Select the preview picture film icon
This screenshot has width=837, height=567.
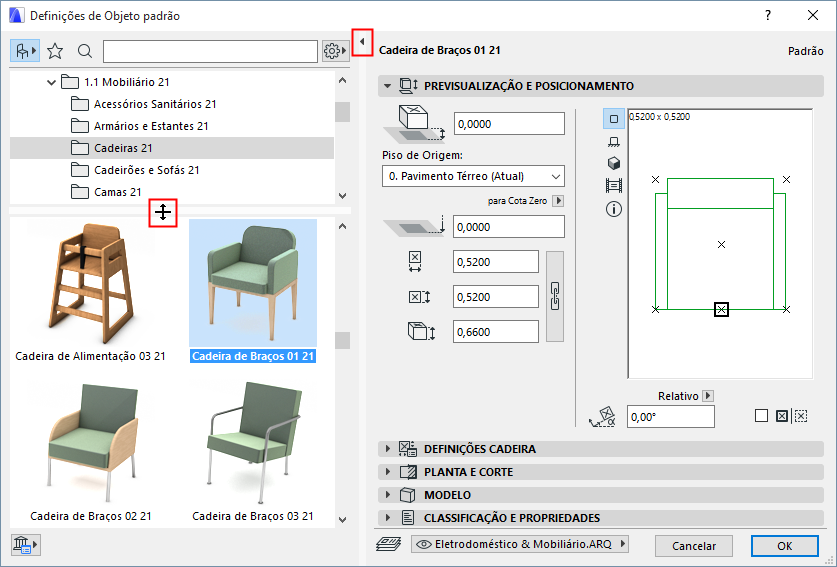click(614, 186)
